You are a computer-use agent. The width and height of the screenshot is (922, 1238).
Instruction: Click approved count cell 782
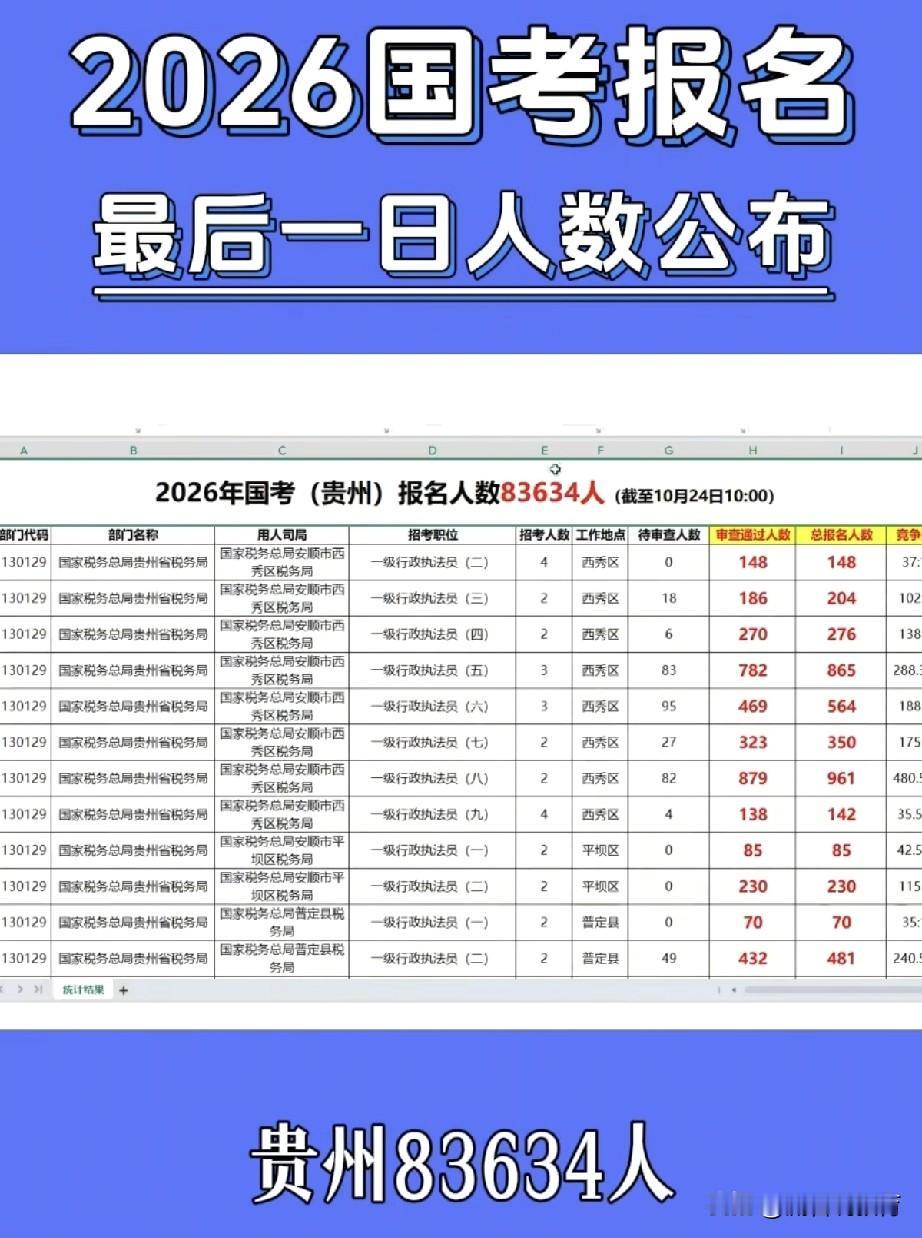753,670
